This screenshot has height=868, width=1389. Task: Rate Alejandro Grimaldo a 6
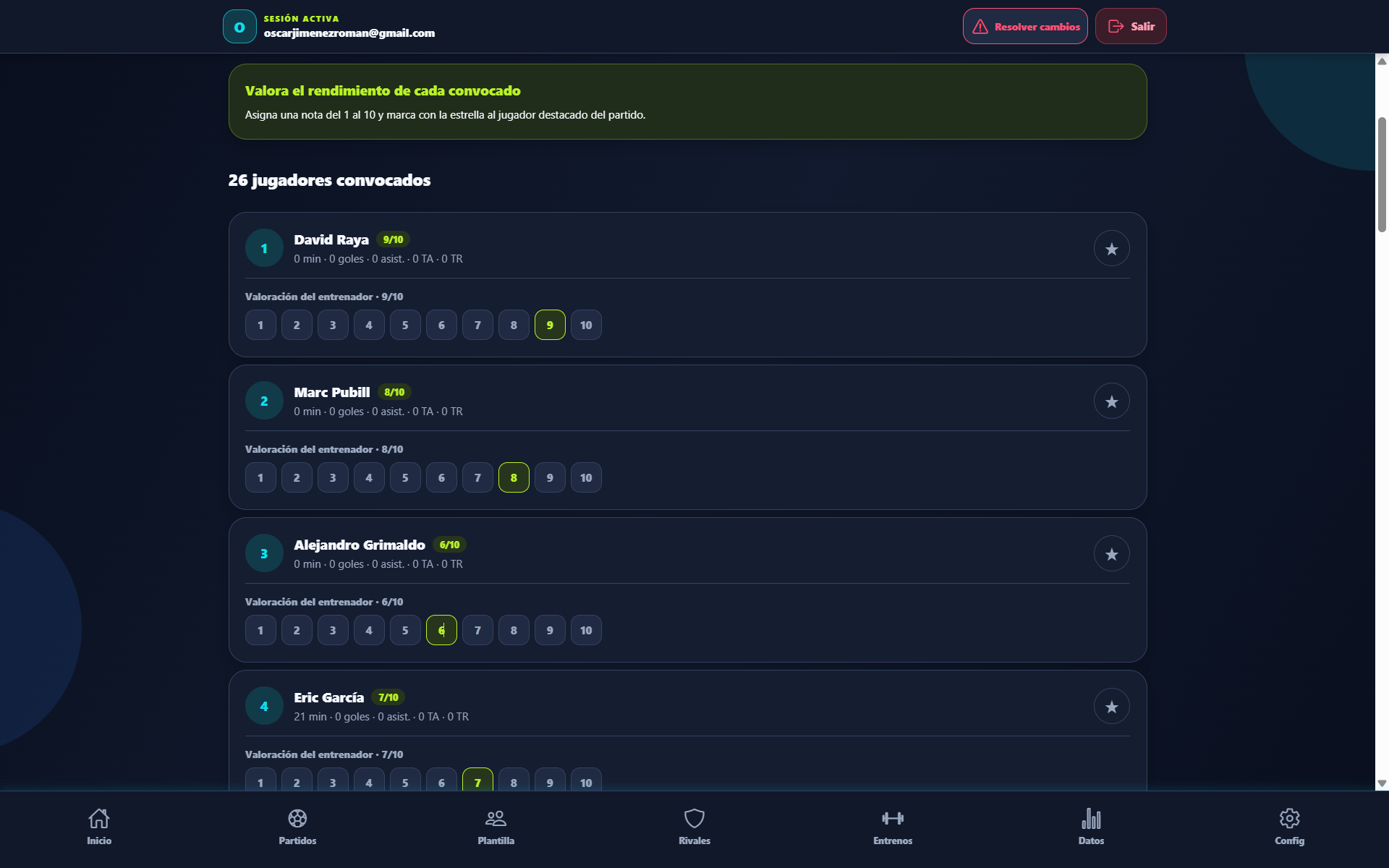441,630
